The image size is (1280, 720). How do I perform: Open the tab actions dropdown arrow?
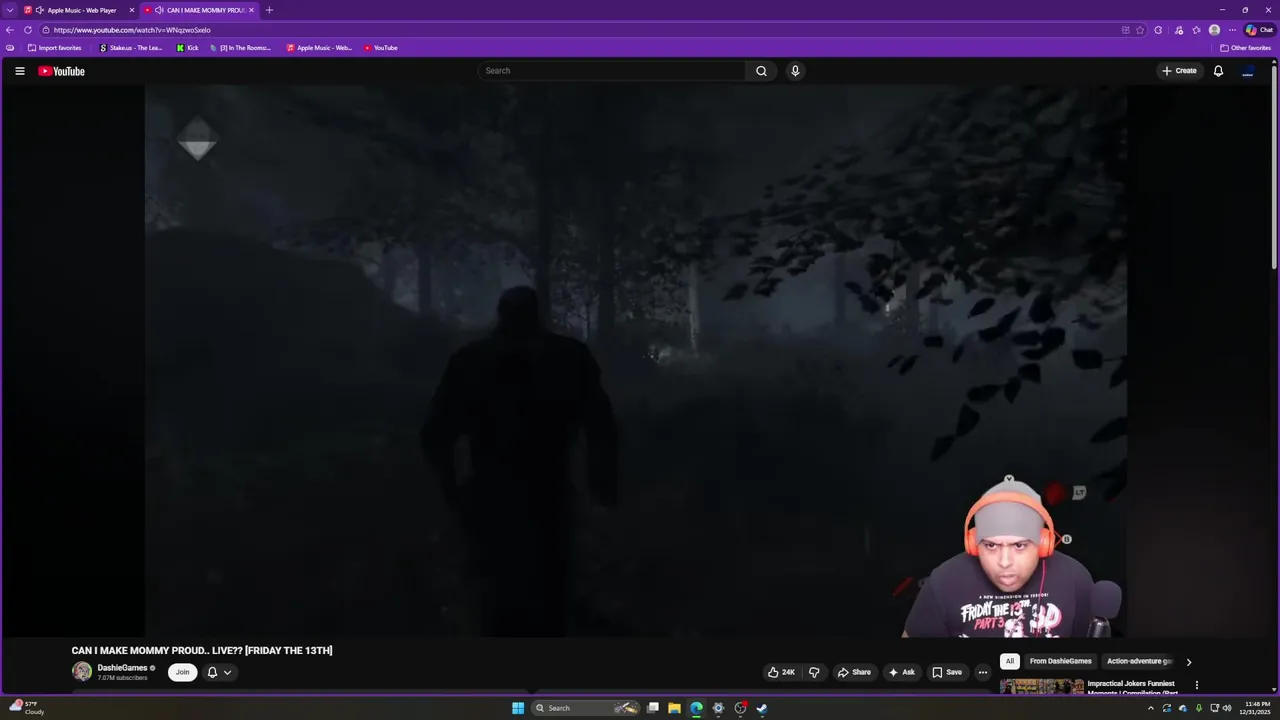(10, 10)
